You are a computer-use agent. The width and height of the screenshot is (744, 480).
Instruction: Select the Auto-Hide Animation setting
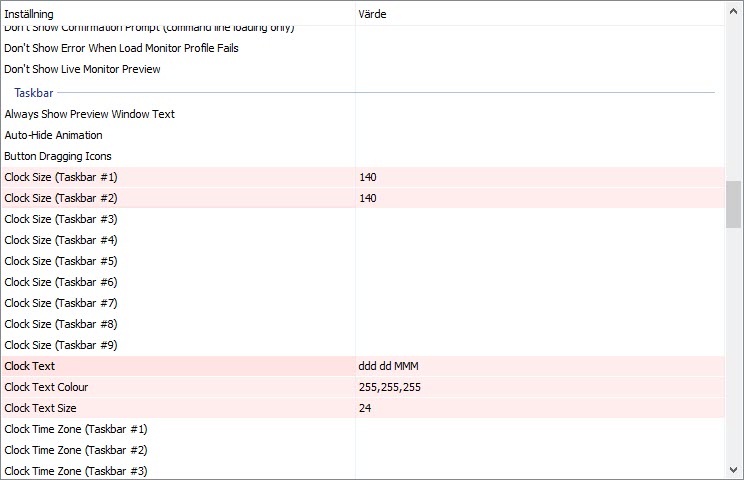tap(53, 135)
